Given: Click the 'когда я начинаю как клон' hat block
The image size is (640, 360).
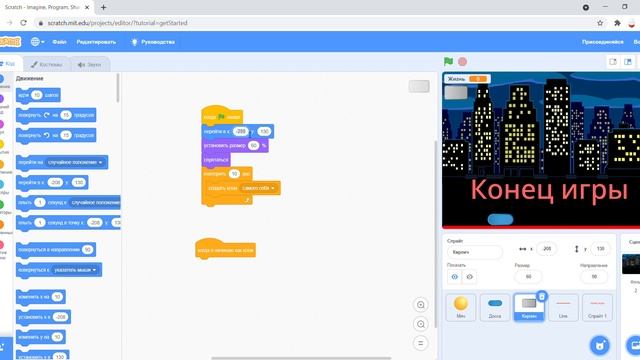Looking at the screenshot, I should 225,249.
